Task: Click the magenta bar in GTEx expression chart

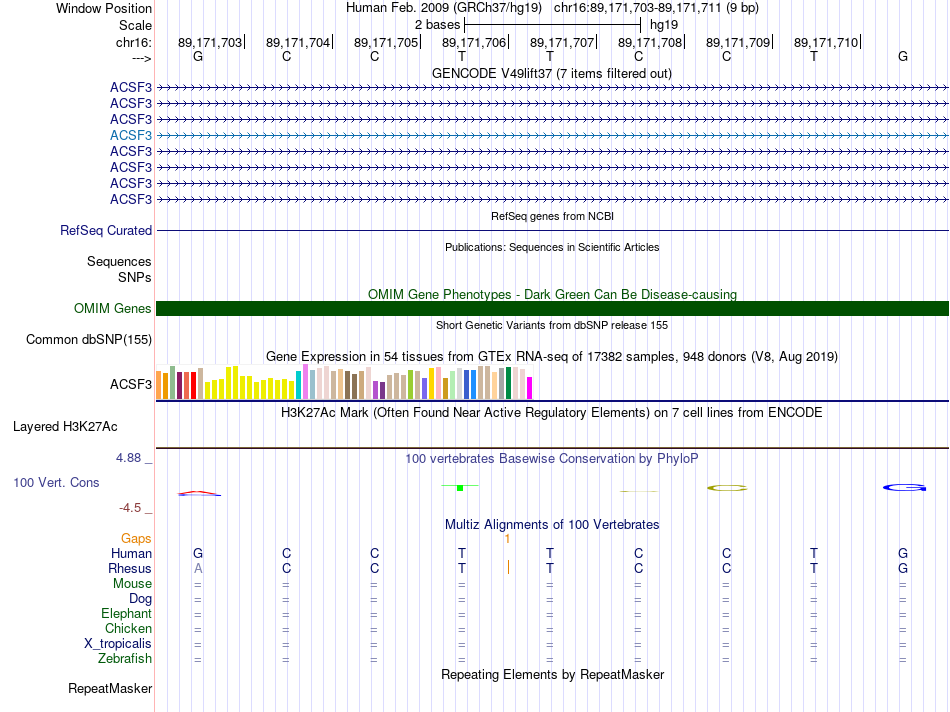Action: [x=529, y=387]
